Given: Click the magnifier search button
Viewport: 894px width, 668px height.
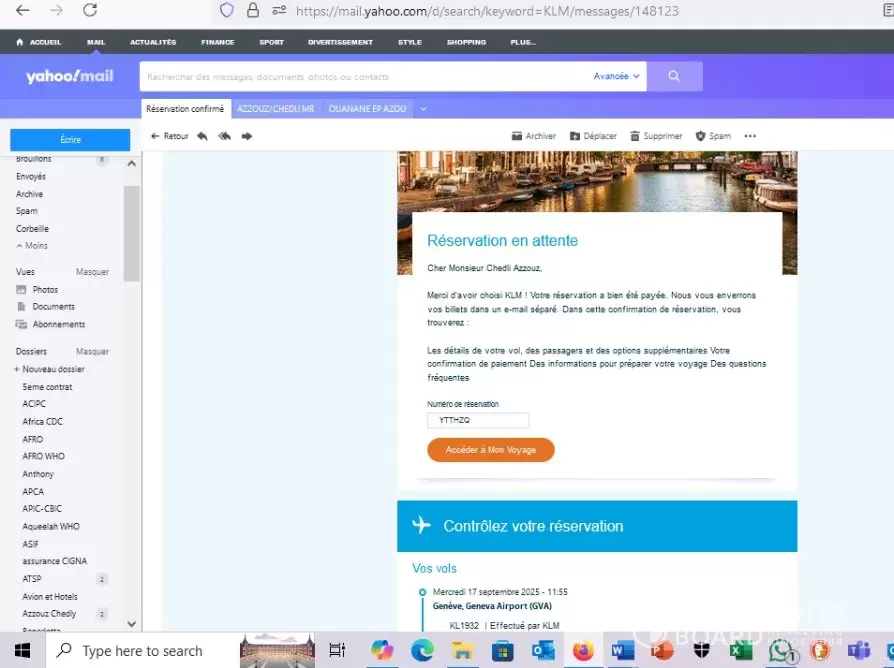Looking at the screenshot, I should pos(674,76).
